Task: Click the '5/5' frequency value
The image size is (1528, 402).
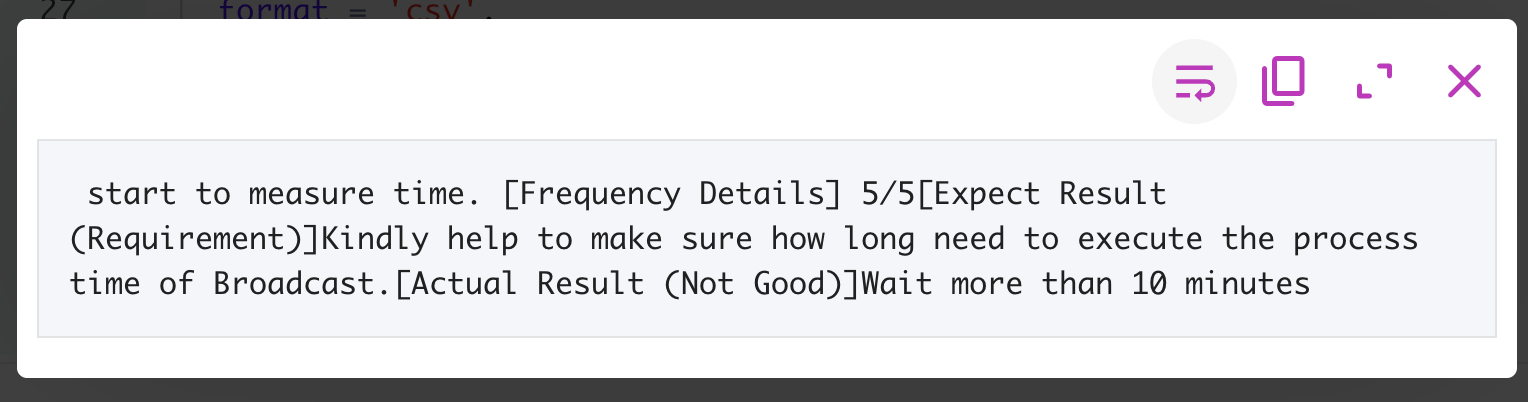Action: point(888,193)
